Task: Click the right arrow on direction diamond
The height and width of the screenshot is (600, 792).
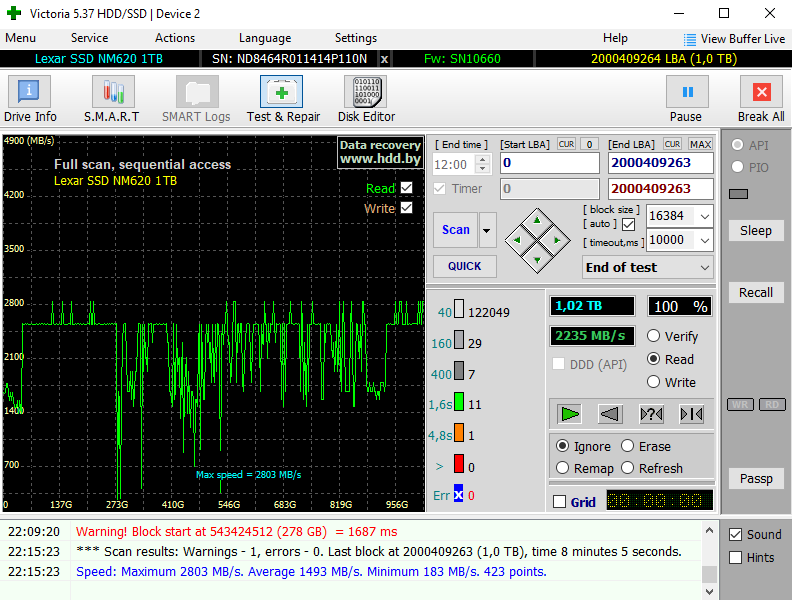Action: pyautogui.click(x=557, y=240)
